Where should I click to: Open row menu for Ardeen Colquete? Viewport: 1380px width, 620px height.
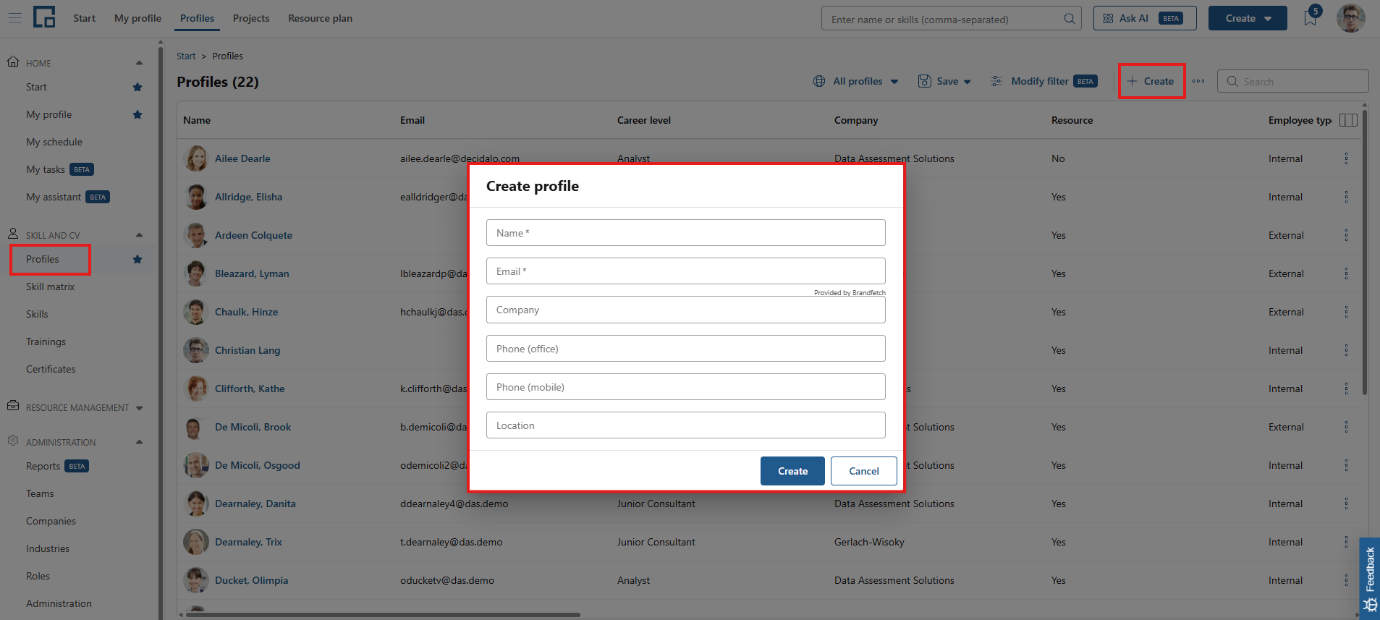coord(1346,235)
